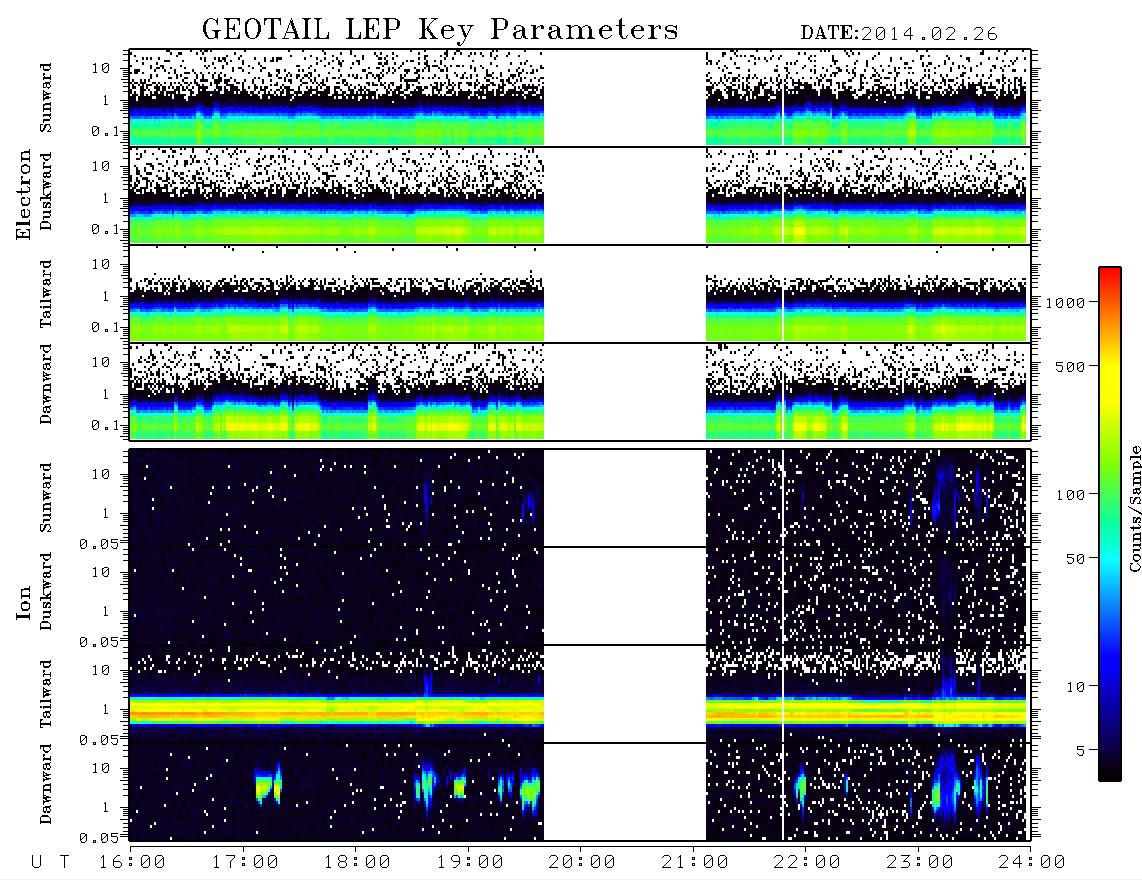Screen dimensions: 1142x880
Task: Click the Ion Dawnward burst just after 23:00
Action: click(x=946, y=788)
